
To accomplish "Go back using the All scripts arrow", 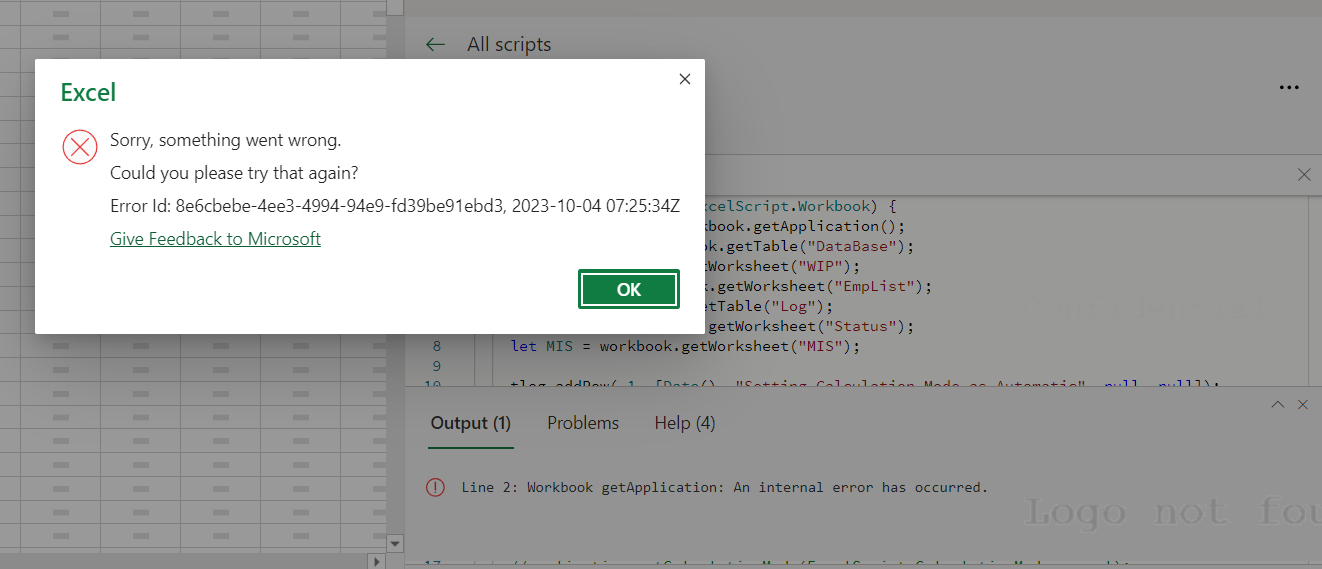I will tap(435, 44).
